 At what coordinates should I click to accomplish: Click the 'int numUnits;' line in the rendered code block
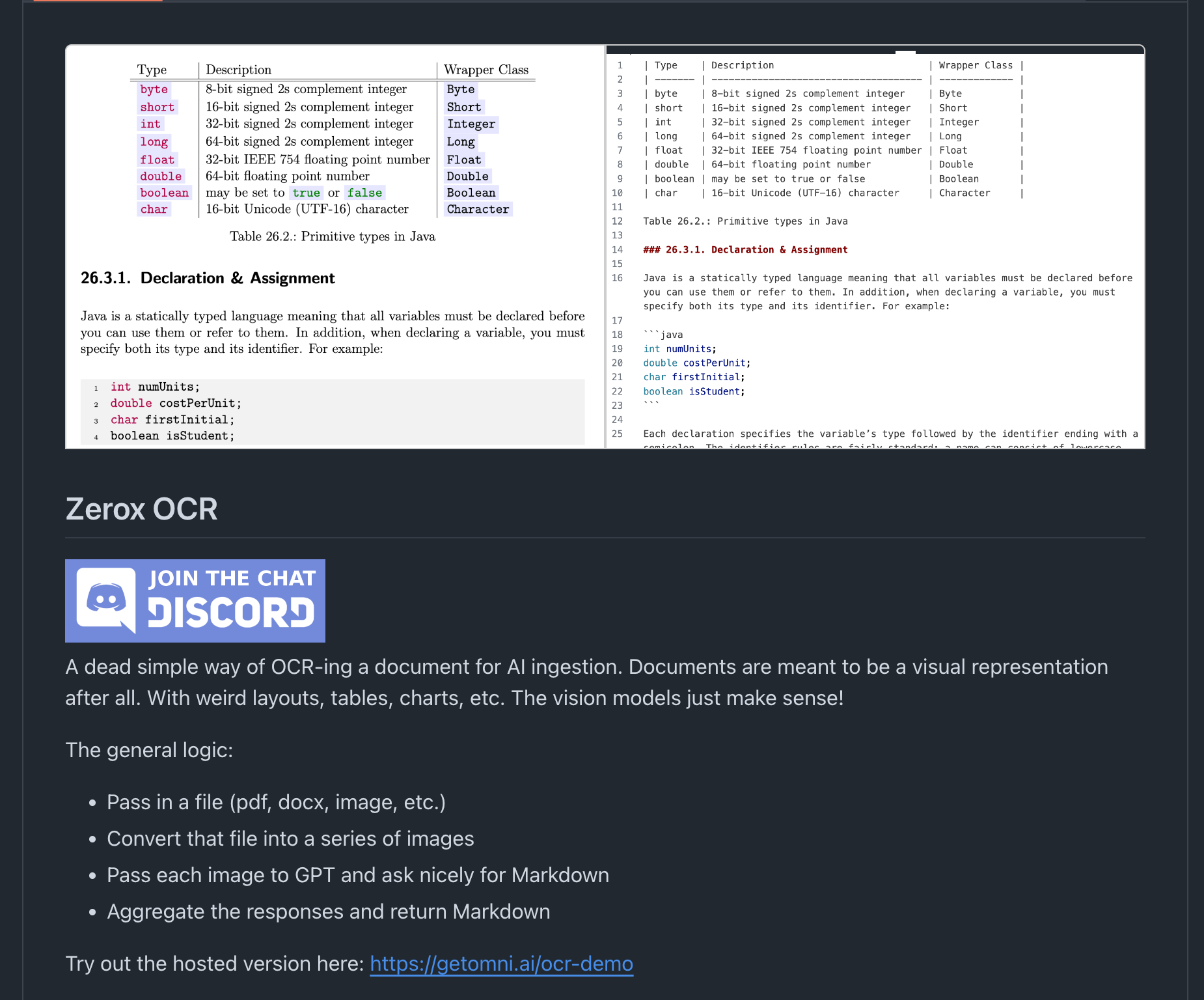tap(155, 387)
